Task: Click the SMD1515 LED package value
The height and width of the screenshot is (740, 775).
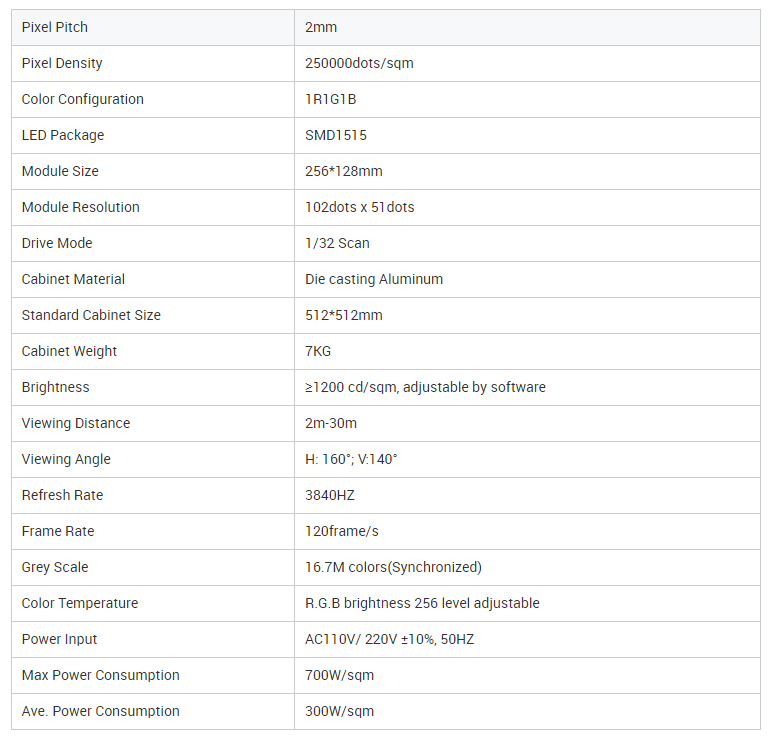Action: tap(336, 135)
